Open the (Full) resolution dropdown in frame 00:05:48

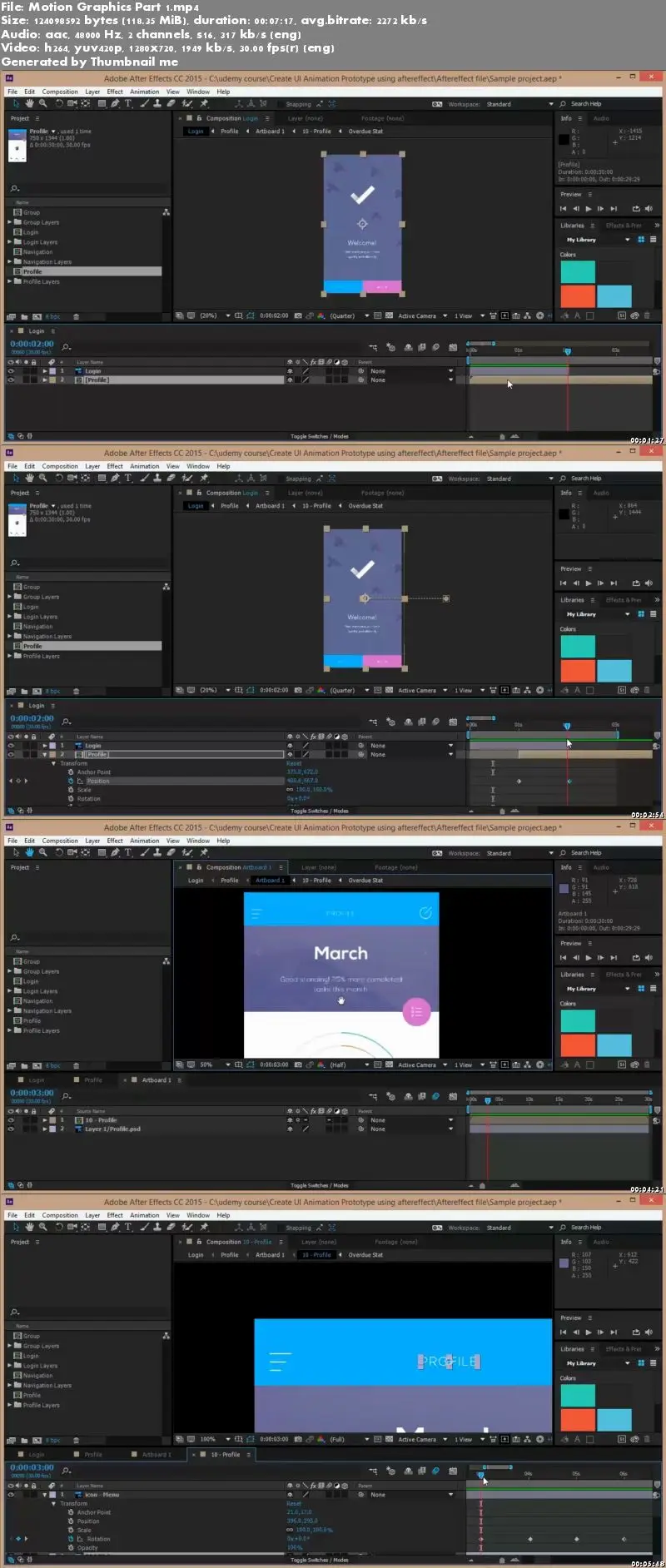349,1440
